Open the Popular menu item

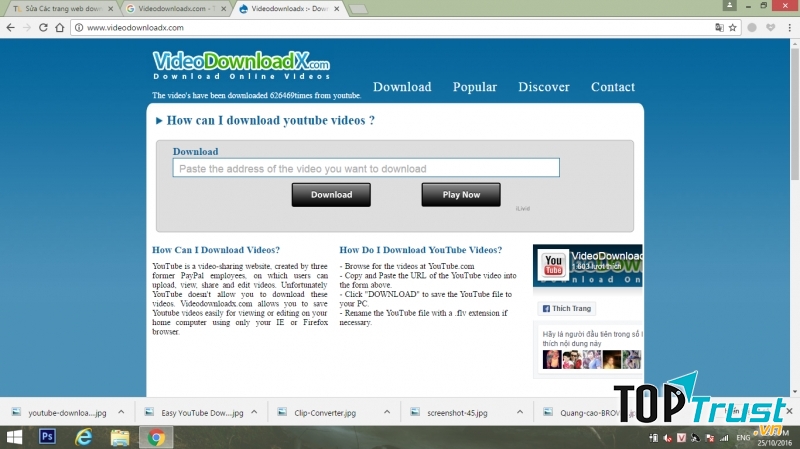(474, 87)
